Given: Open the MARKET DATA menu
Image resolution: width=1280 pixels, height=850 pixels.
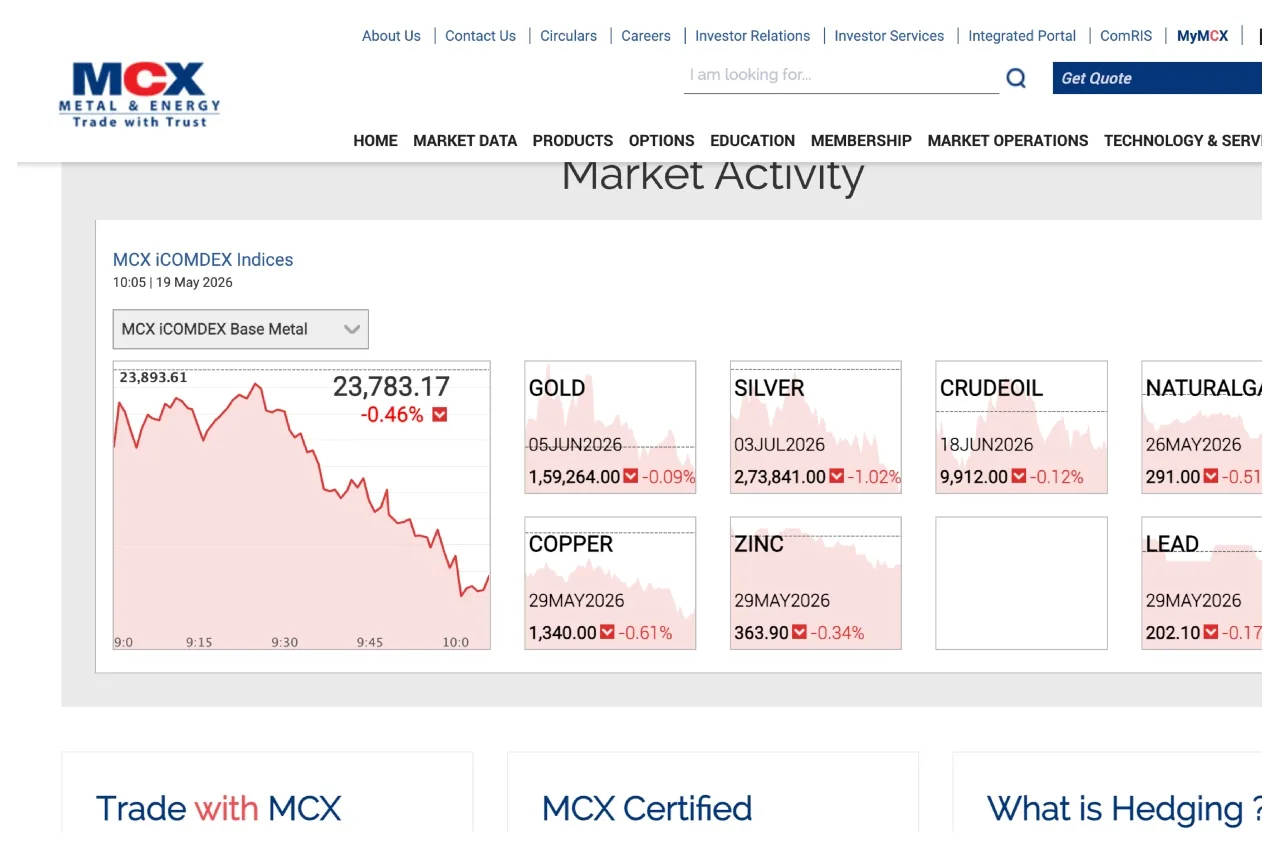Looking at the screenshot, I should (465, 141).
